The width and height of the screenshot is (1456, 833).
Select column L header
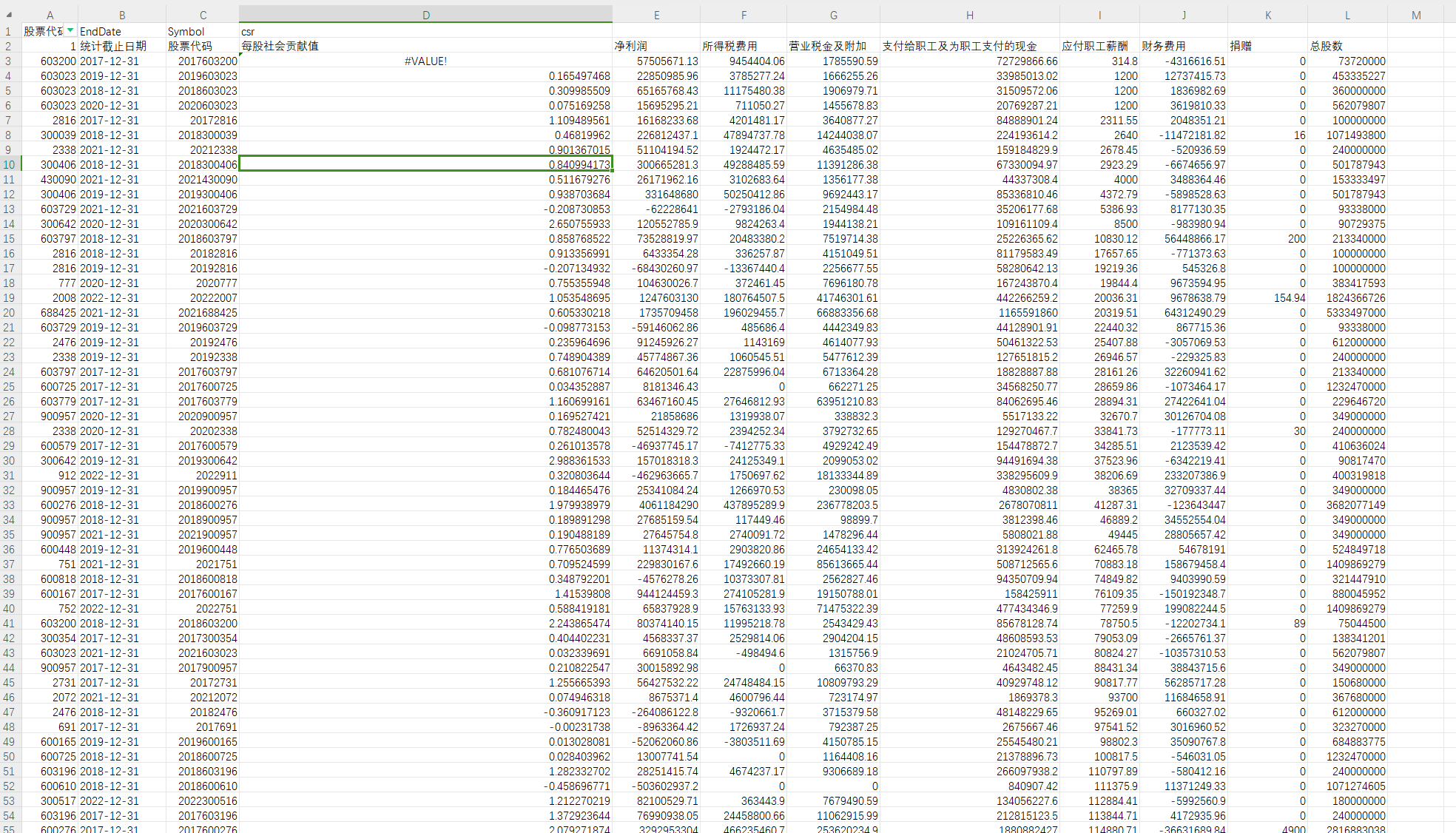[1347, 15]
